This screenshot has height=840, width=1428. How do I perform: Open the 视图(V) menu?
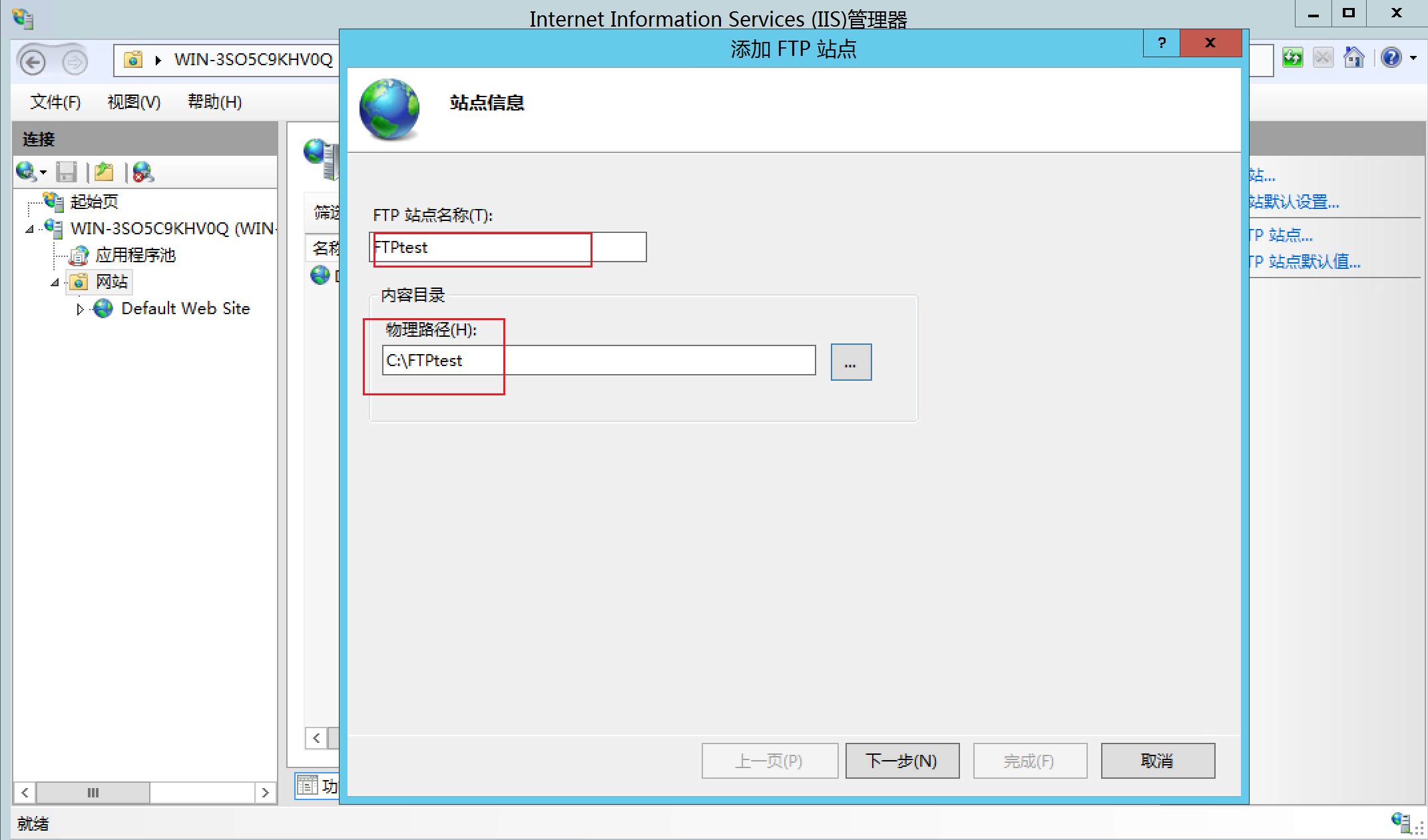tap(134, 102)
